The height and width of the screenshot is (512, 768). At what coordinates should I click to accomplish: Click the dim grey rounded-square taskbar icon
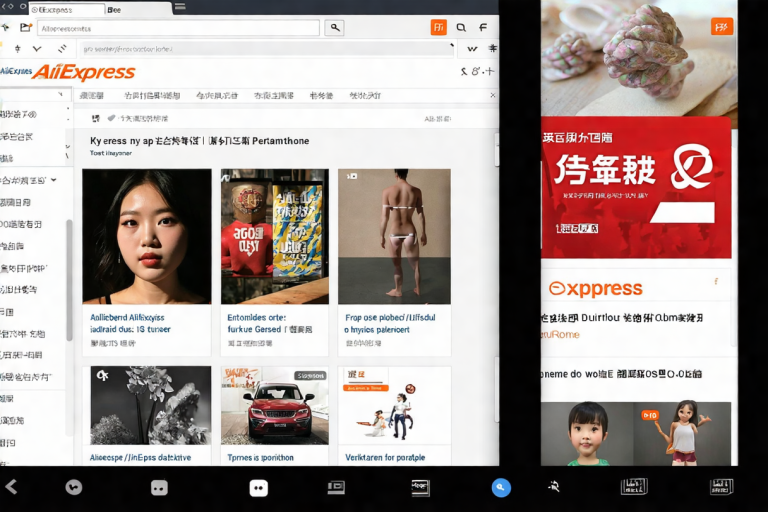[x=159, y=488]
